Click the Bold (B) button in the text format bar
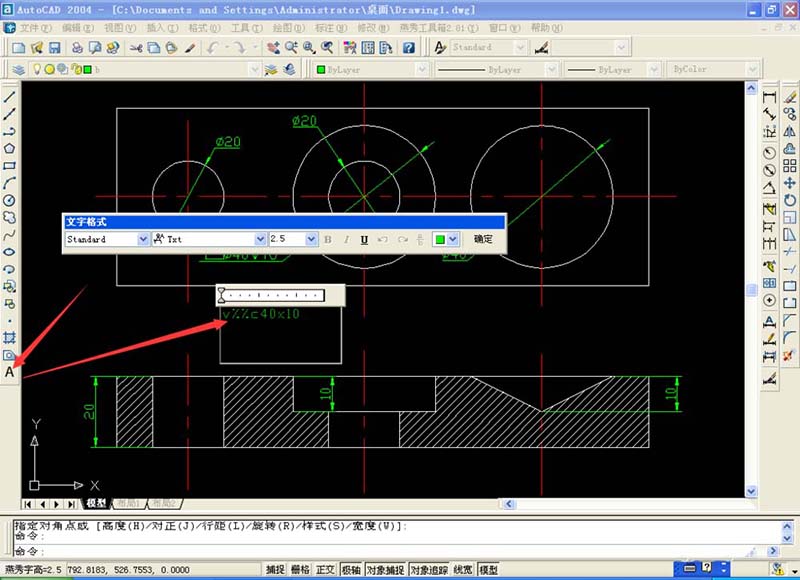 pyautogui.click(x=327, y=240)
